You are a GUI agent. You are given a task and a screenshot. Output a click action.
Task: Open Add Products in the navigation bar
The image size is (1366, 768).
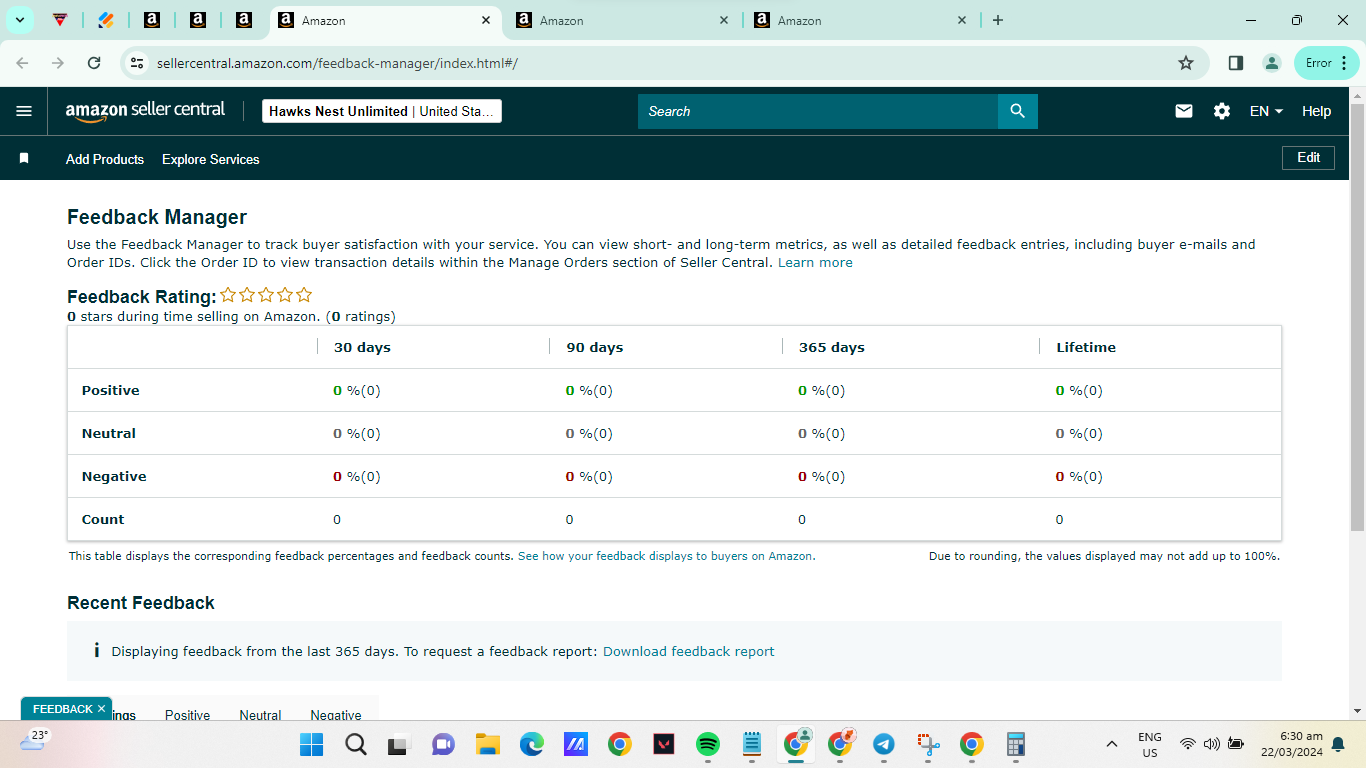coord(105,159)
